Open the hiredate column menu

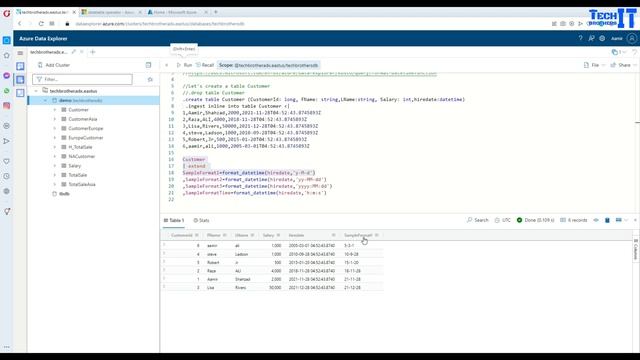pyautogui.click(x=333, y=235)
